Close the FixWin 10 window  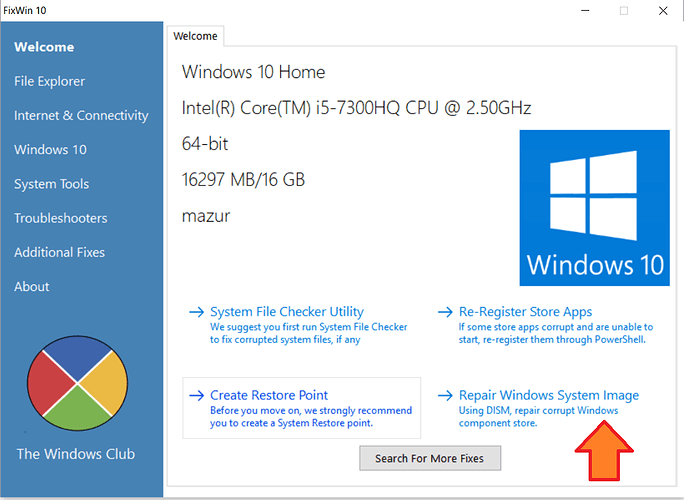[x=663, y=10]
